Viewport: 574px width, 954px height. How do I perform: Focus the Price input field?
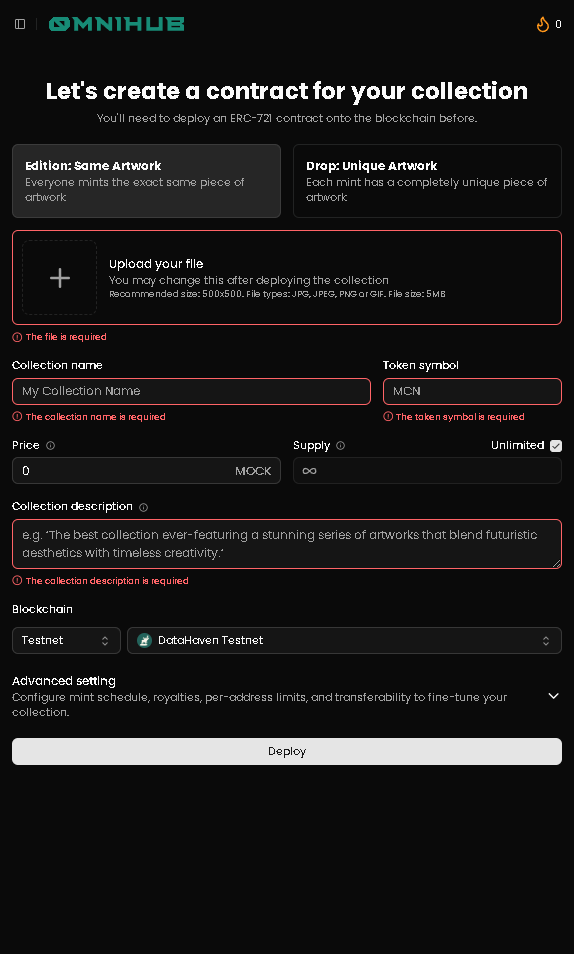[x=146, y=470]
